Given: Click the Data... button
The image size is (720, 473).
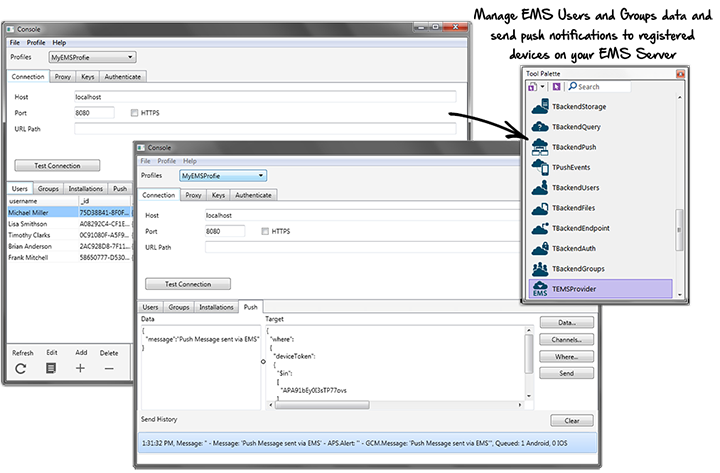Looking at the screenshot, I should coord(567,323).
